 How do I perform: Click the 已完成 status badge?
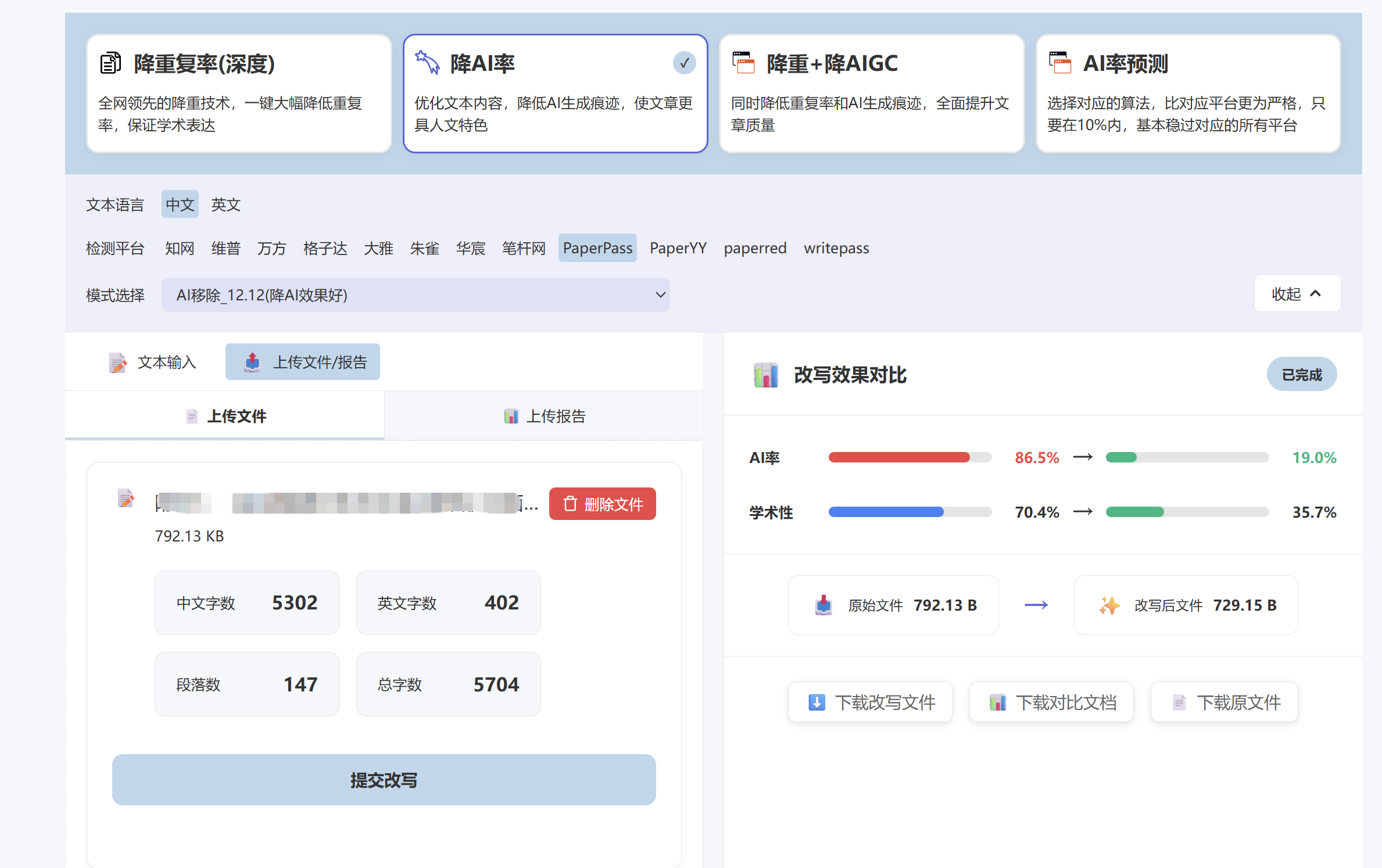click(1302, 374)
